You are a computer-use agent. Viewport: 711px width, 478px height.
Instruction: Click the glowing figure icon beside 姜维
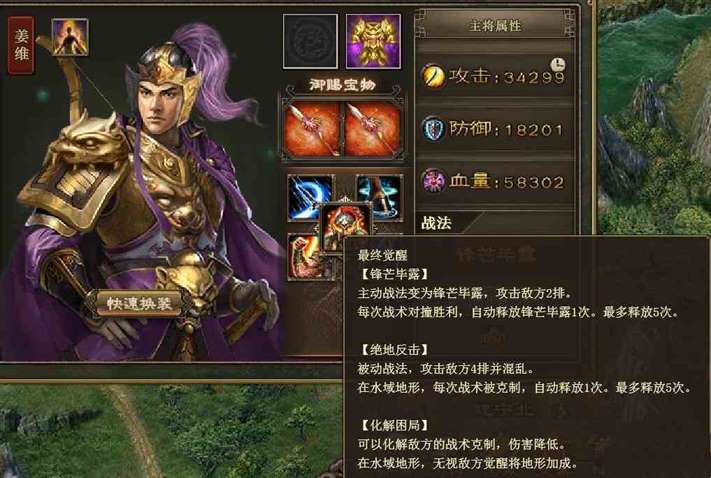click(70, 37)
